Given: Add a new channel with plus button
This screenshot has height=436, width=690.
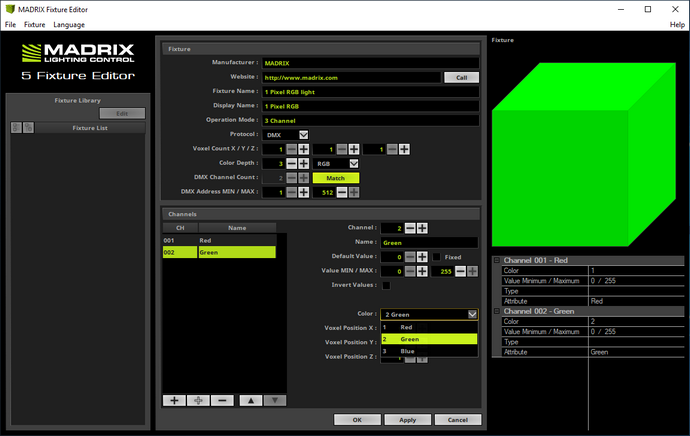Looking at the screenshot, I should (174, 400).
